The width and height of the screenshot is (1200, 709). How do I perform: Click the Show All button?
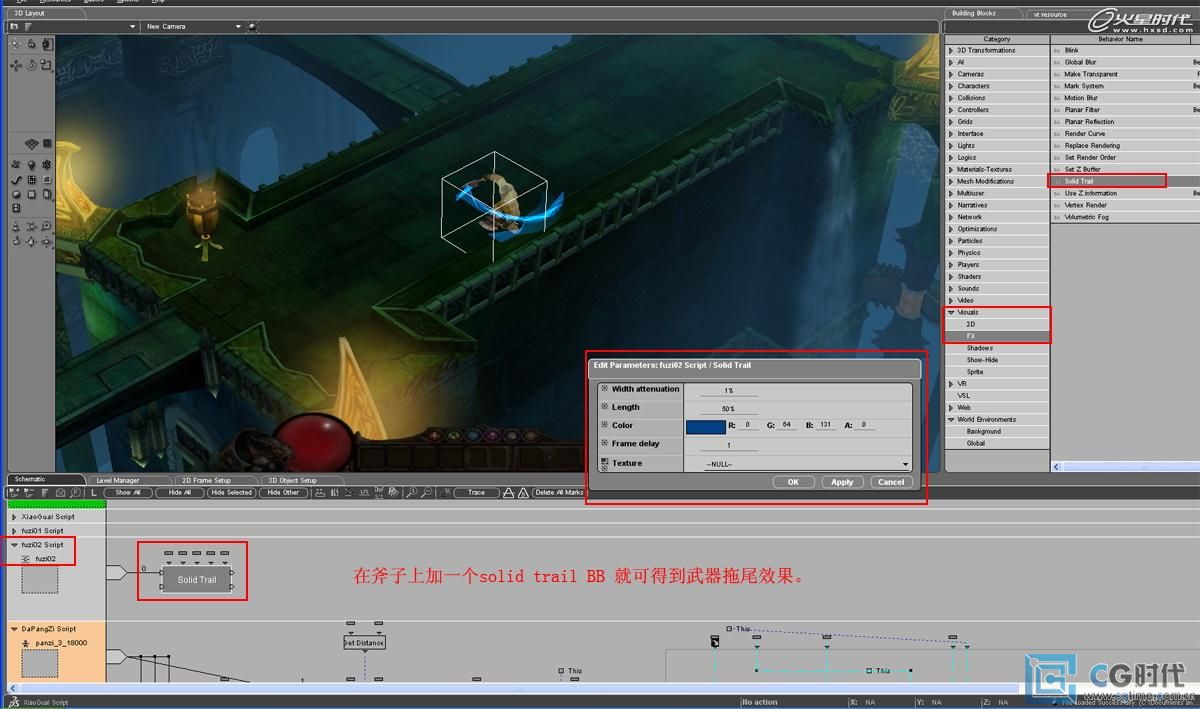(128, 492)
